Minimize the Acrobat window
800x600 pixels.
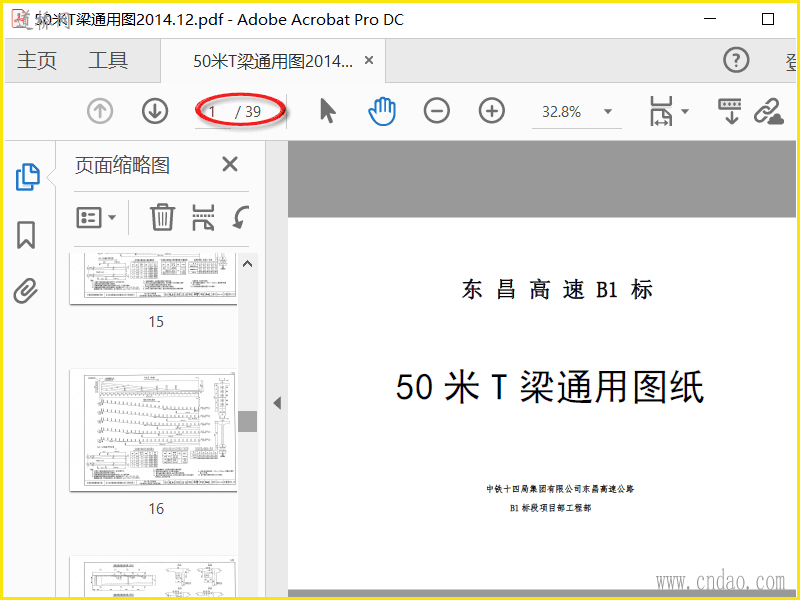[710, 19]
